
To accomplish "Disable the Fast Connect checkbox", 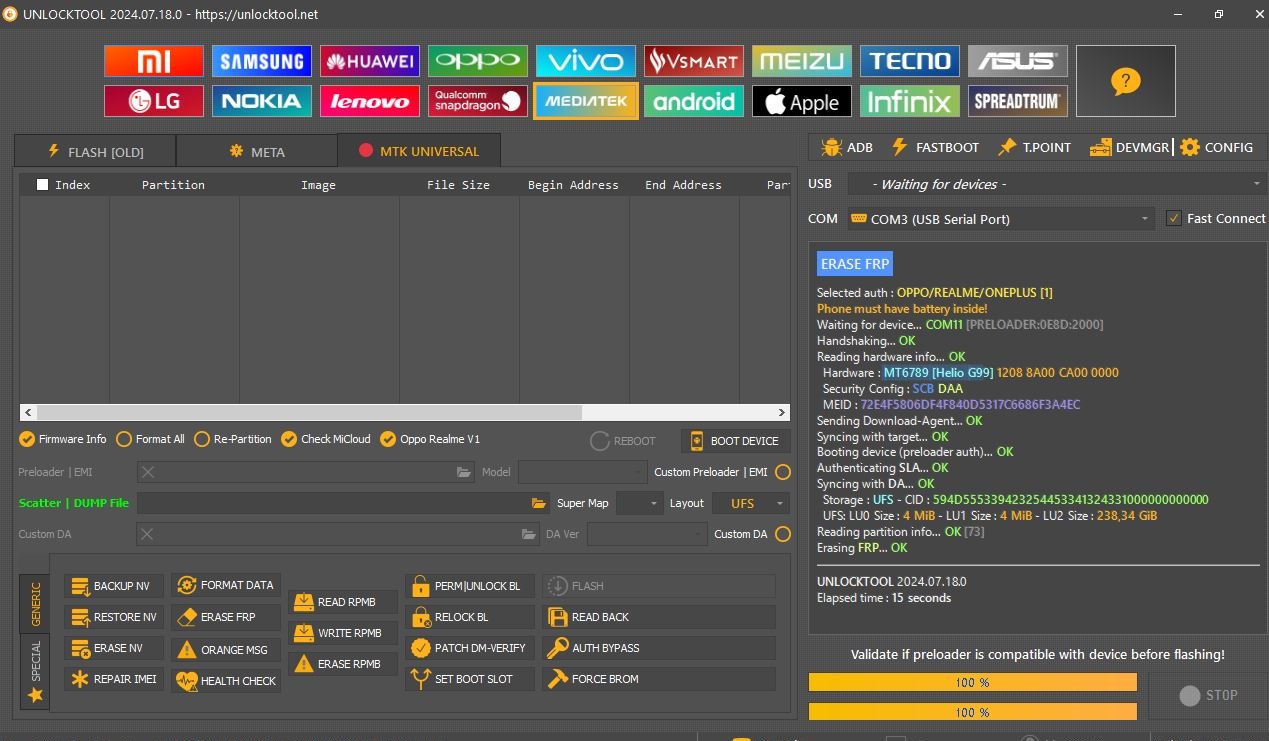I will (x=1174, y=218).
